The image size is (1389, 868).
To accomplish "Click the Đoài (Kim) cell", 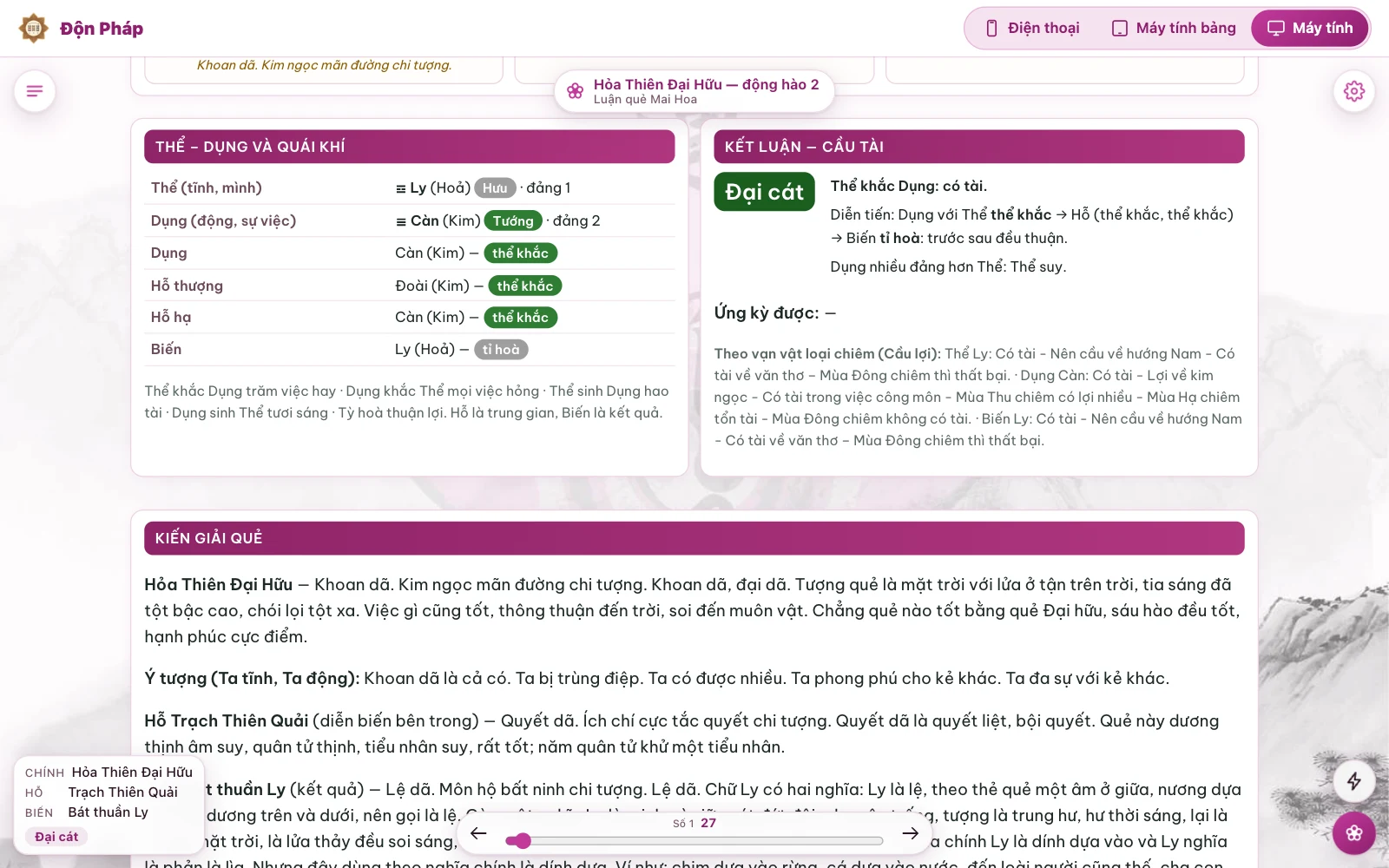I will click(432, 286).
